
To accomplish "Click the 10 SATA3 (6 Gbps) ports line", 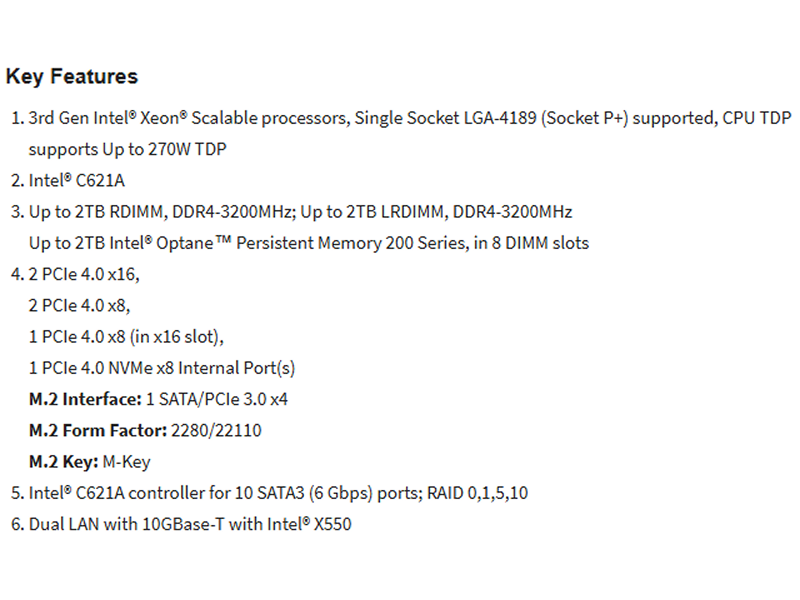I will pos(278,493).
